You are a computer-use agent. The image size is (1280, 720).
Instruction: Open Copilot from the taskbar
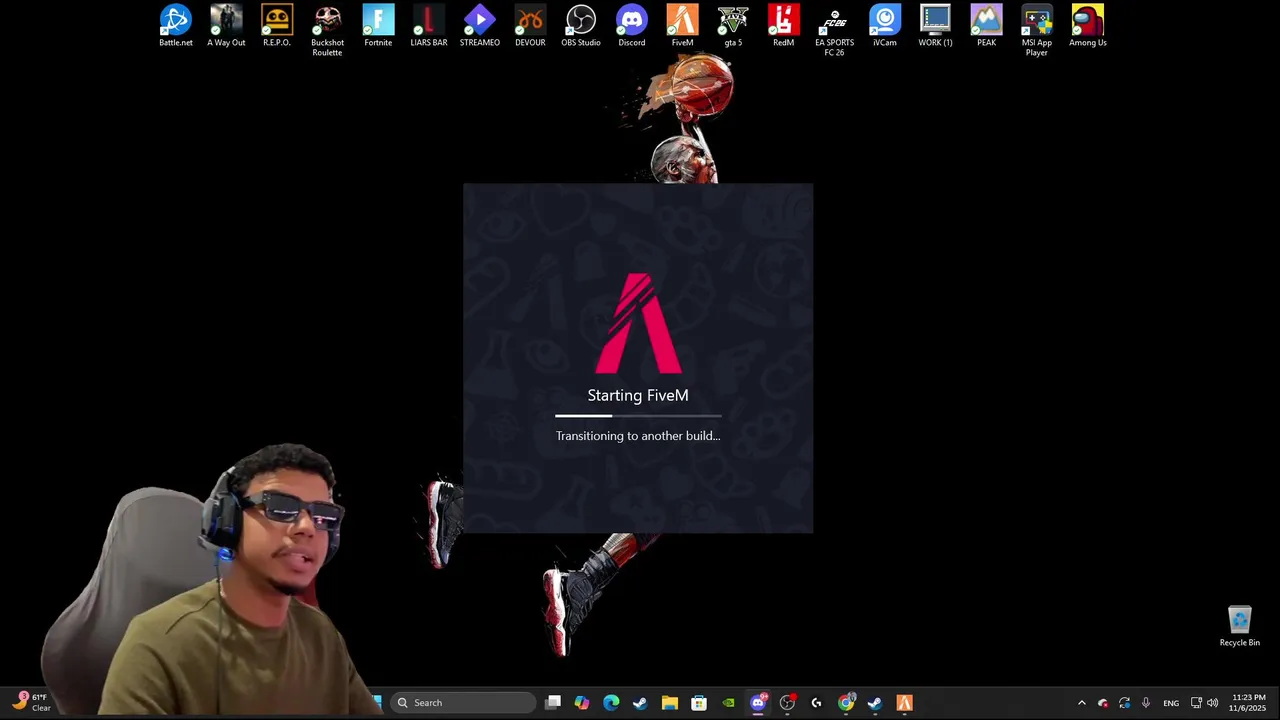[582, 703]
